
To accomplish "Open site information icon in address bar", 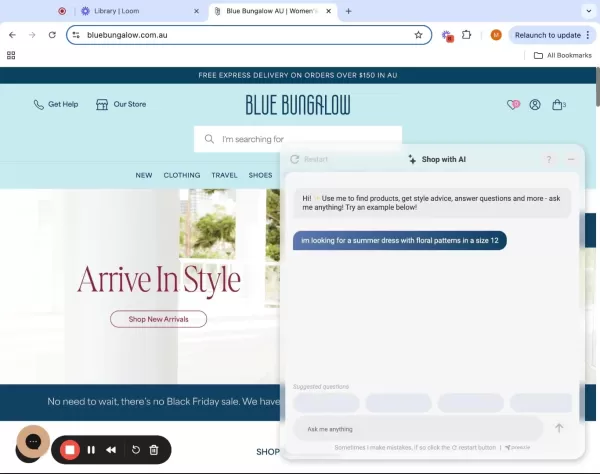I will 76,35.
